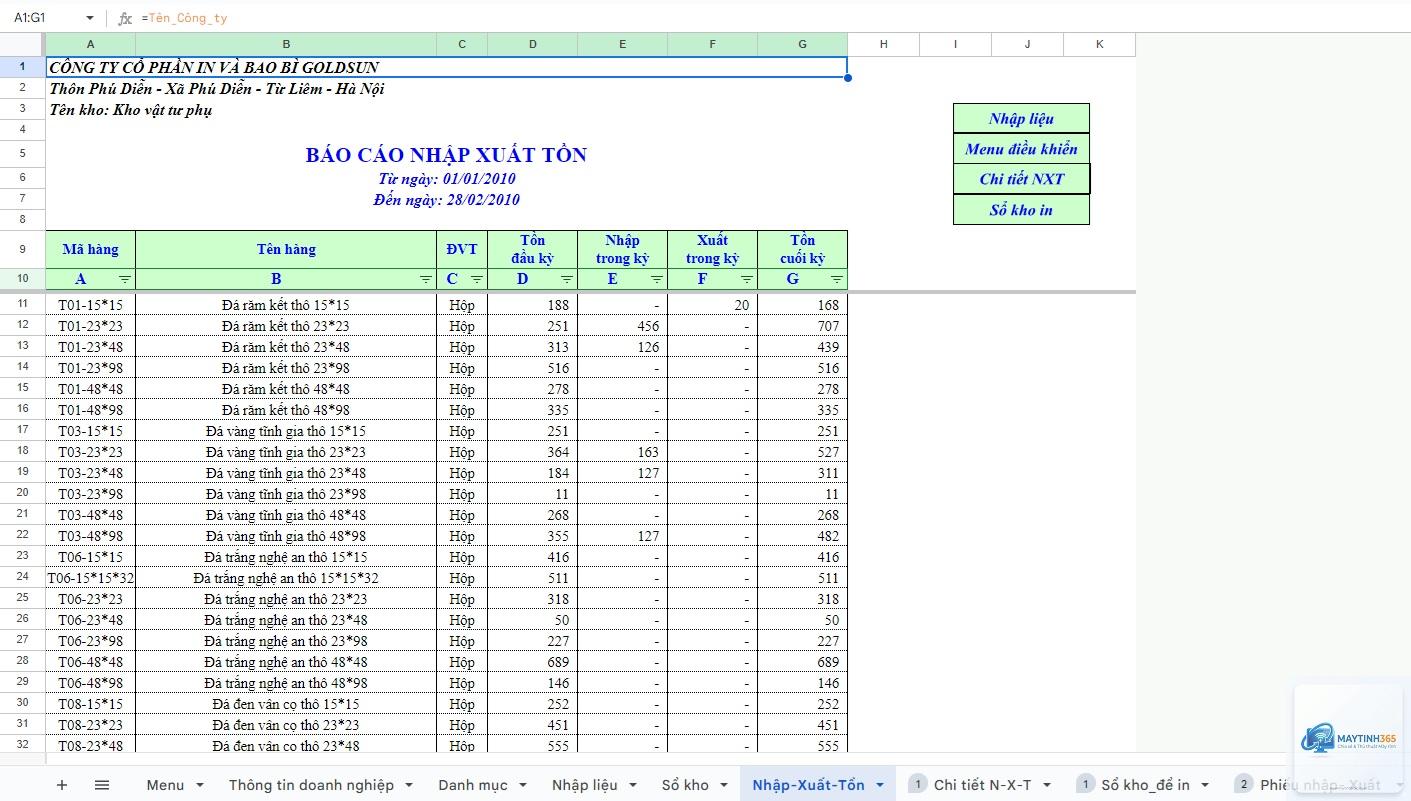The image size is (1411, 801).
Task: Open filter menu for column C ĐVT
Action: pos(477,280)
